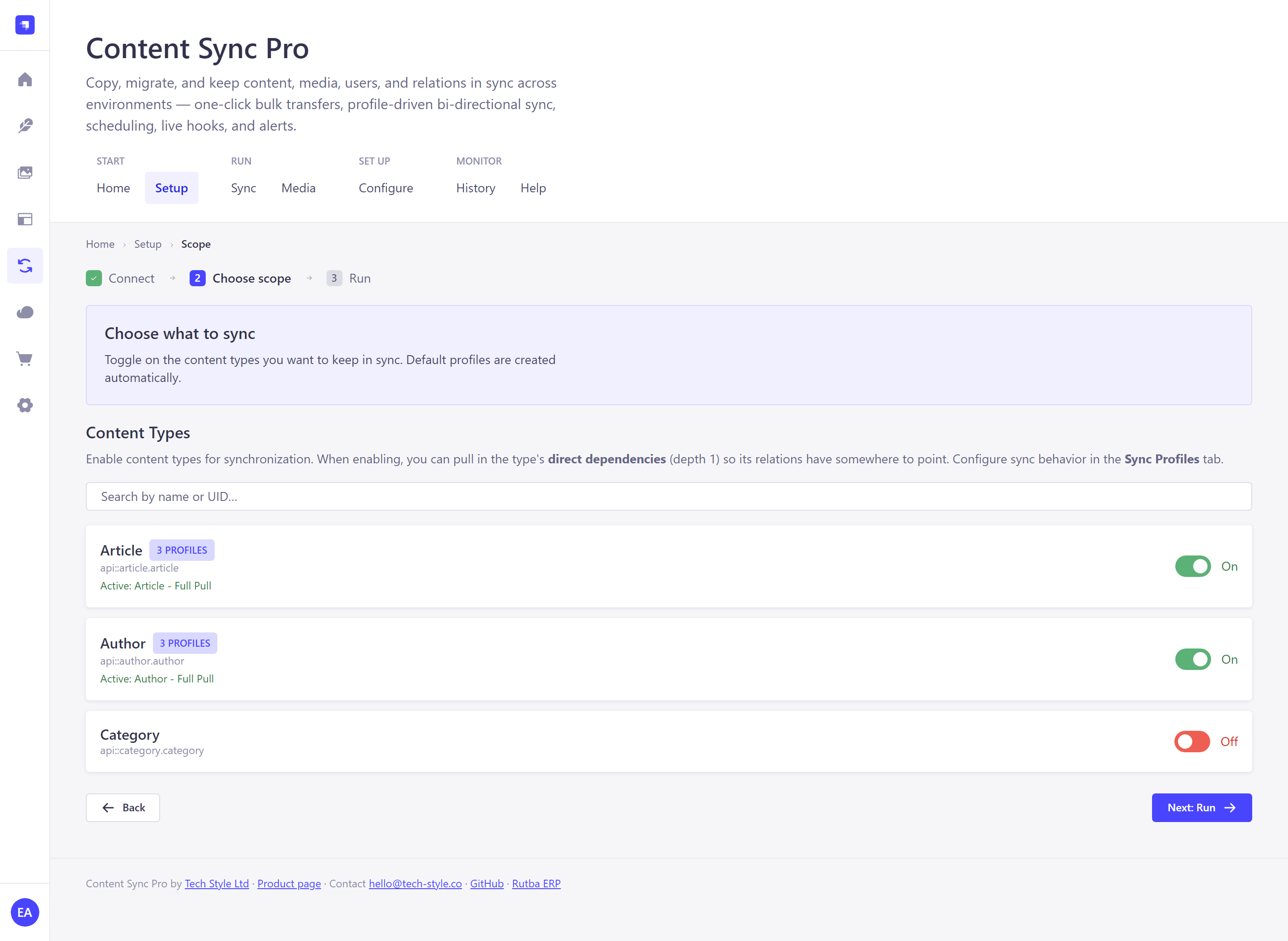
Task: Open the Rutba ERP link
Action: pyautogui.click(x=536, y=883)
